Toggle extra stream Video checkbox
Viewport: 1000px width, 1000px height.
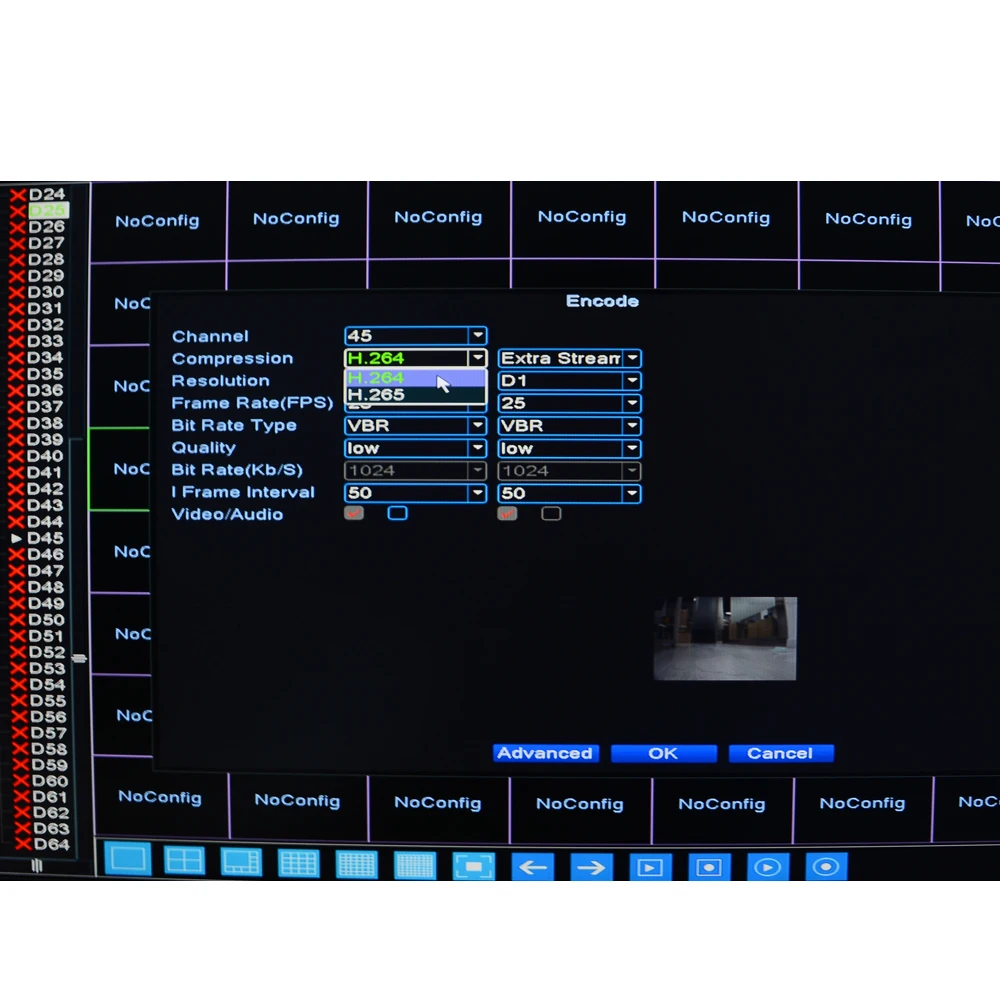(x=507, y=513)
